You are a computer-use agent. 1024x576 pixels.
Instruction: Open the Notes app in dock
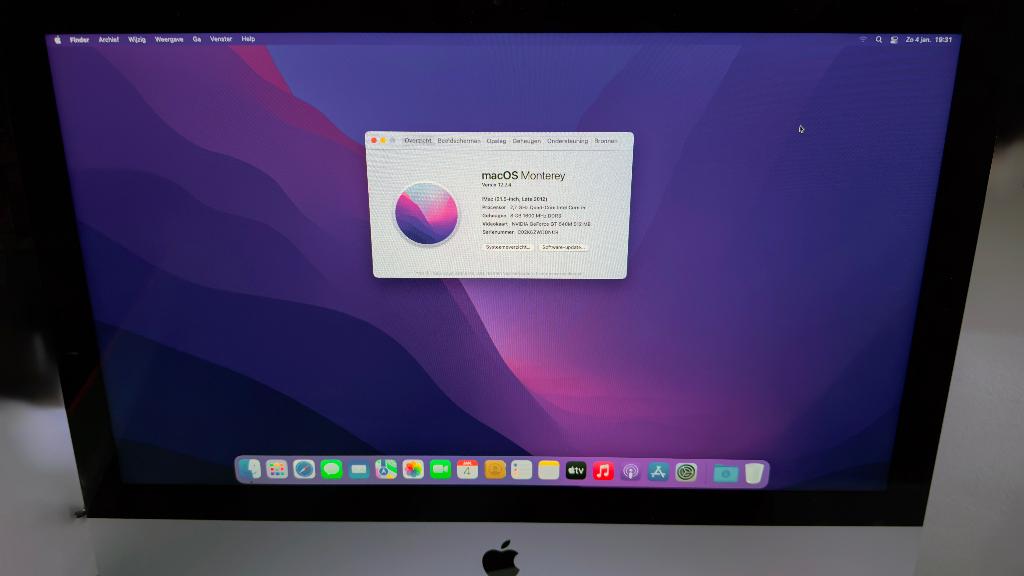(x=549, y=470)
